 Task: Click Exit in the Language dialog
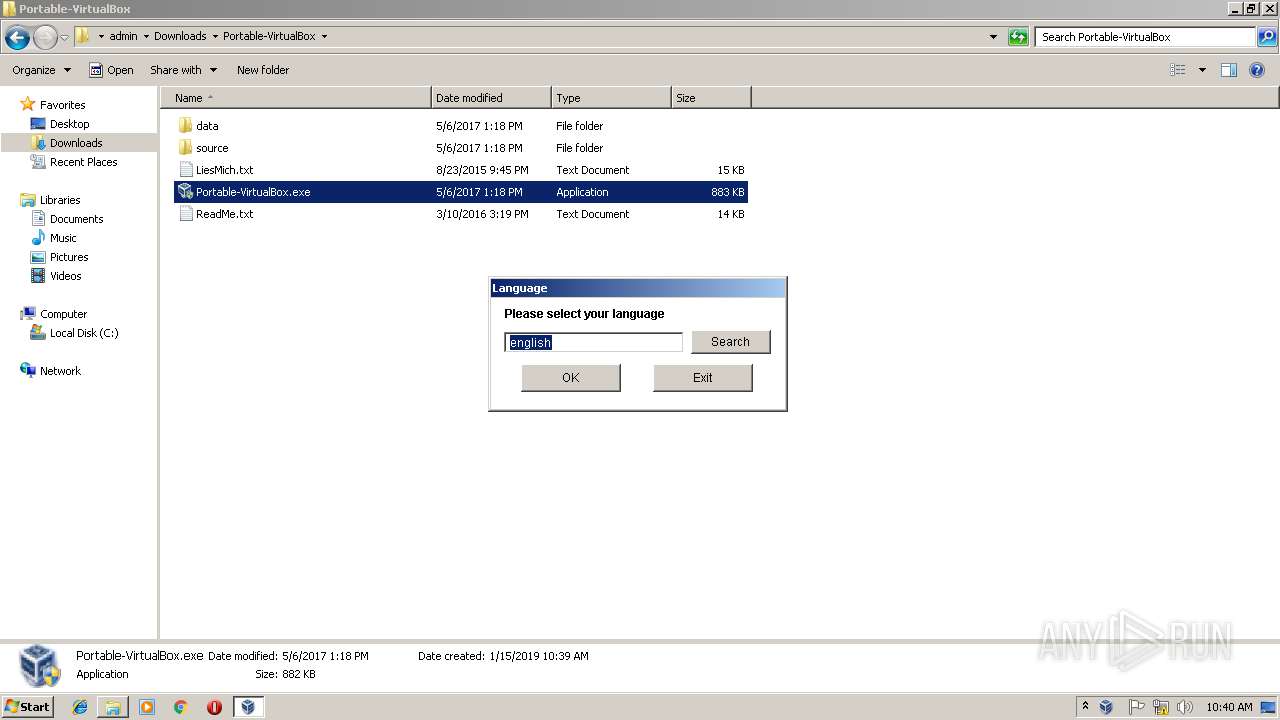tap(703, 378)
